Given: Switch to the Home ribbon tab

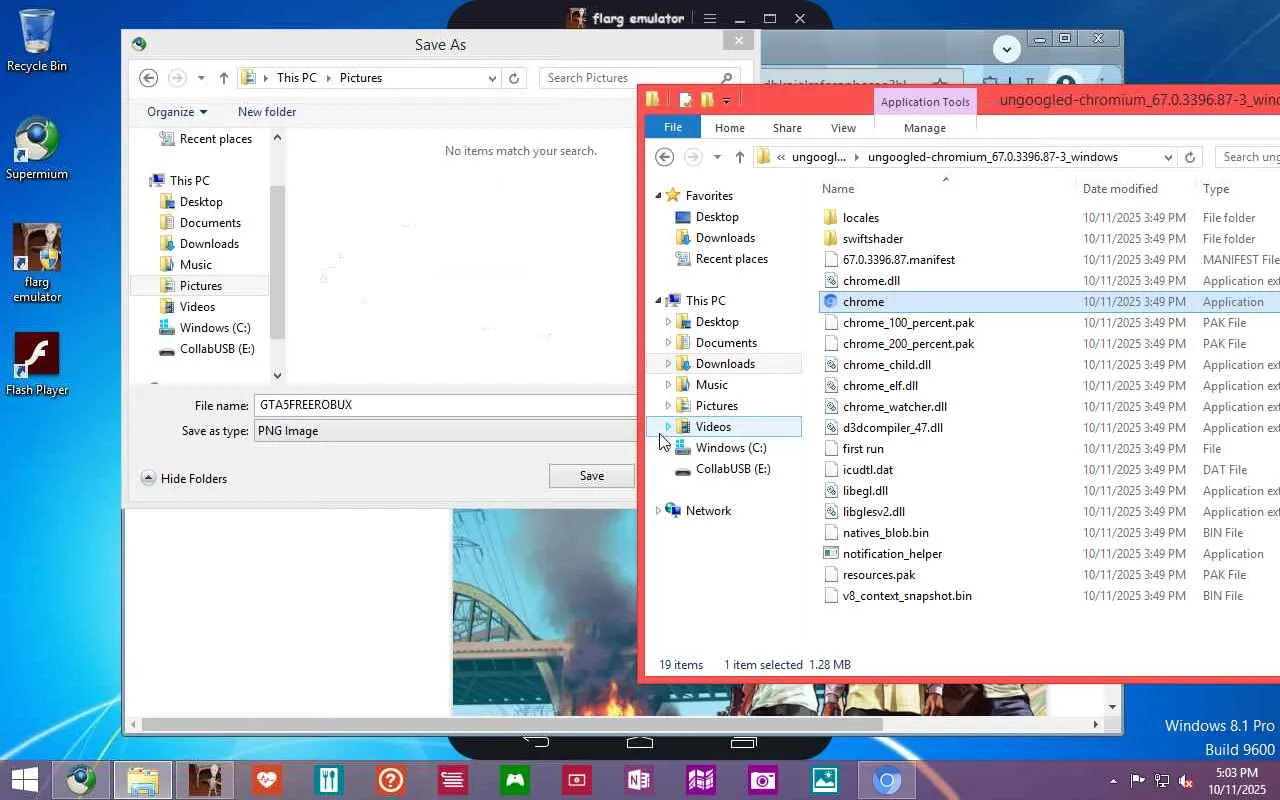Looking at the screenshot, I should coord(730,128).
